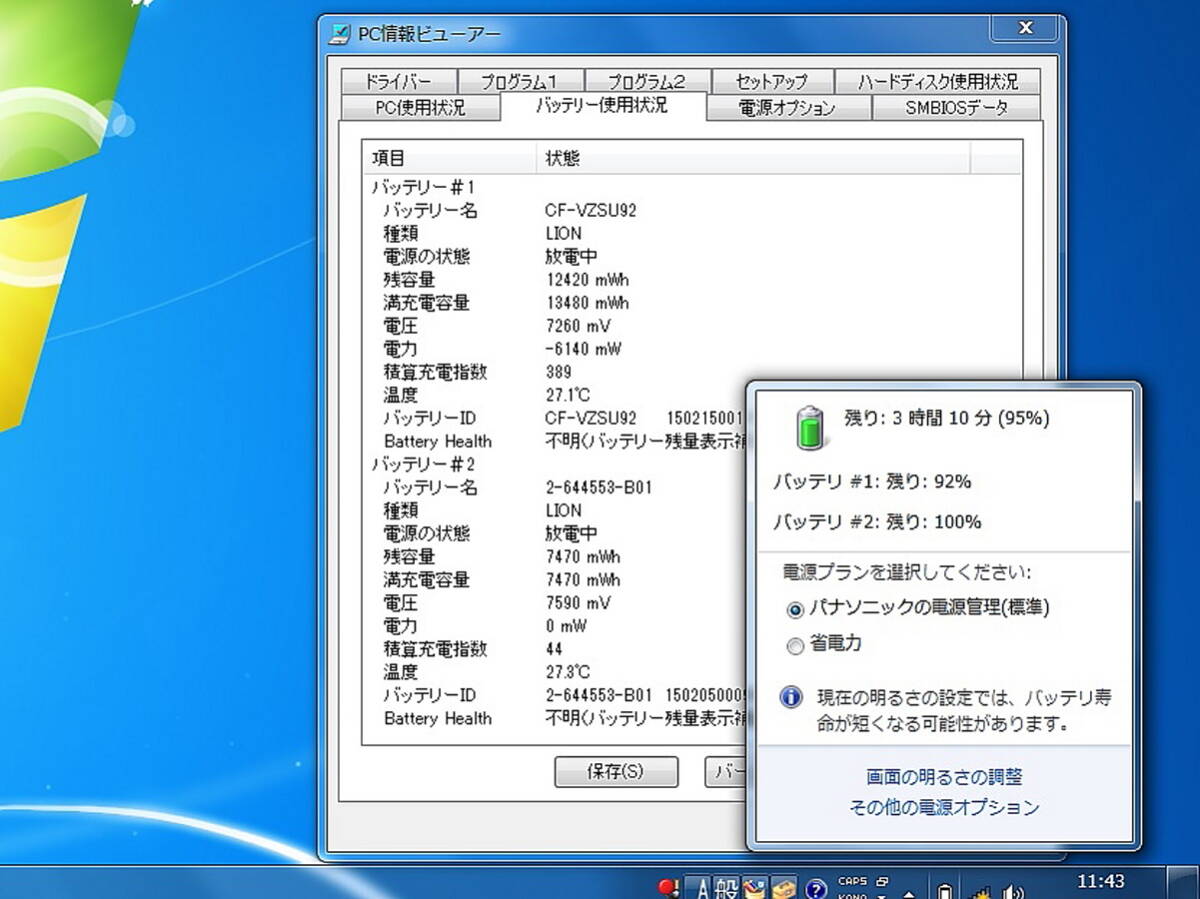Click the バッテリ #1: 残り: 92% line
This screenshot has height=899, width=1200.
click(x=872, y=482)
